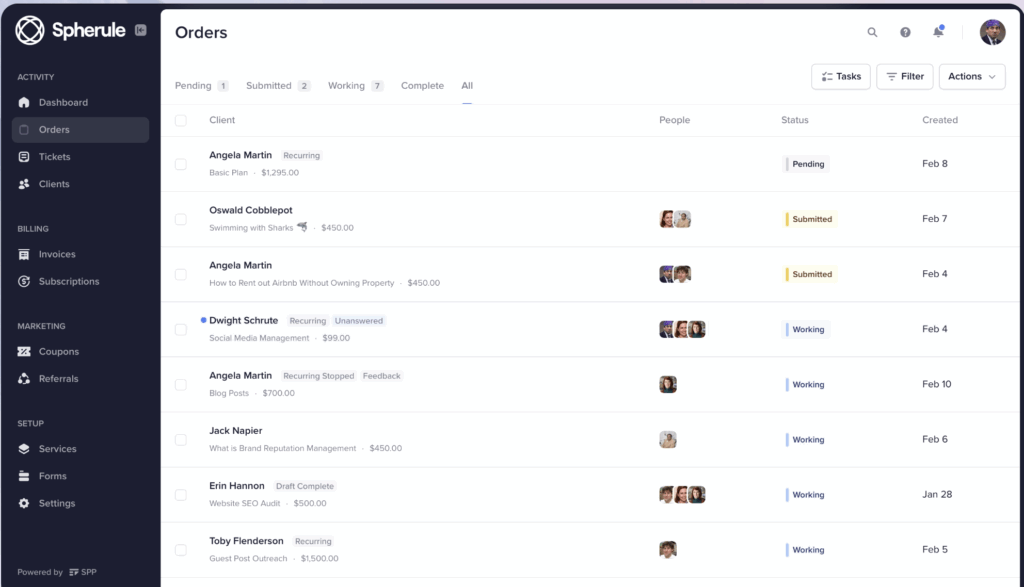This screenshot has height=587, width=1024.
Task: Check the Oswald Cobblepot order checkbox
Action: pyautogui.click(x=181, y=219)
